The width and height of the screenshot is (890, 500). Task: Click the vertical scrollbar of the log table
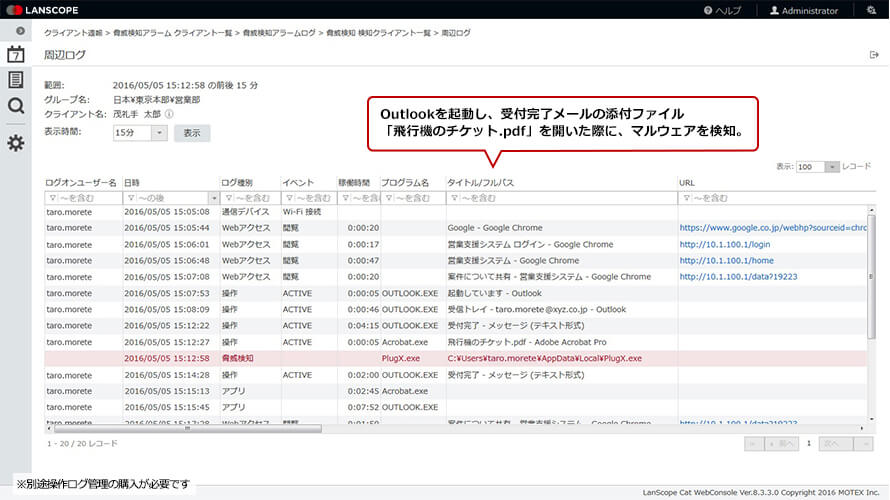click(871, 277)
